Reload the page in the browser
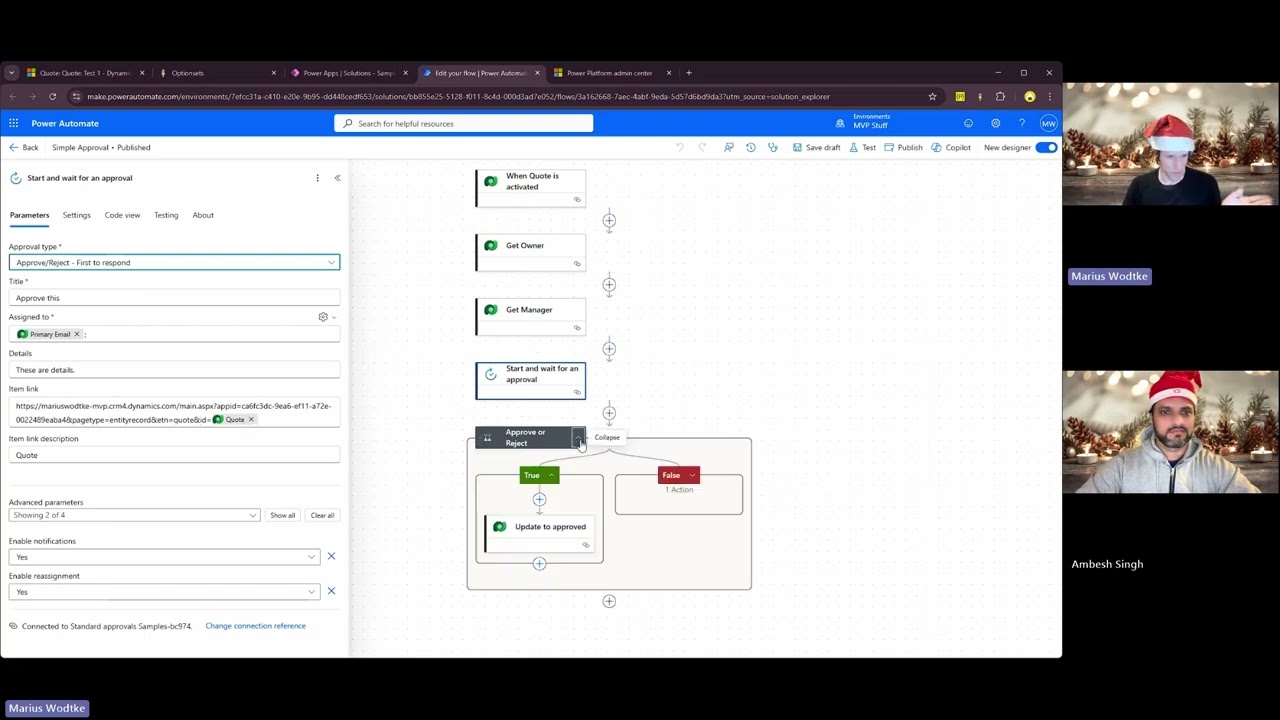Image resolution: width=1280 pixels, height=720 pixels. pos(52,97)
